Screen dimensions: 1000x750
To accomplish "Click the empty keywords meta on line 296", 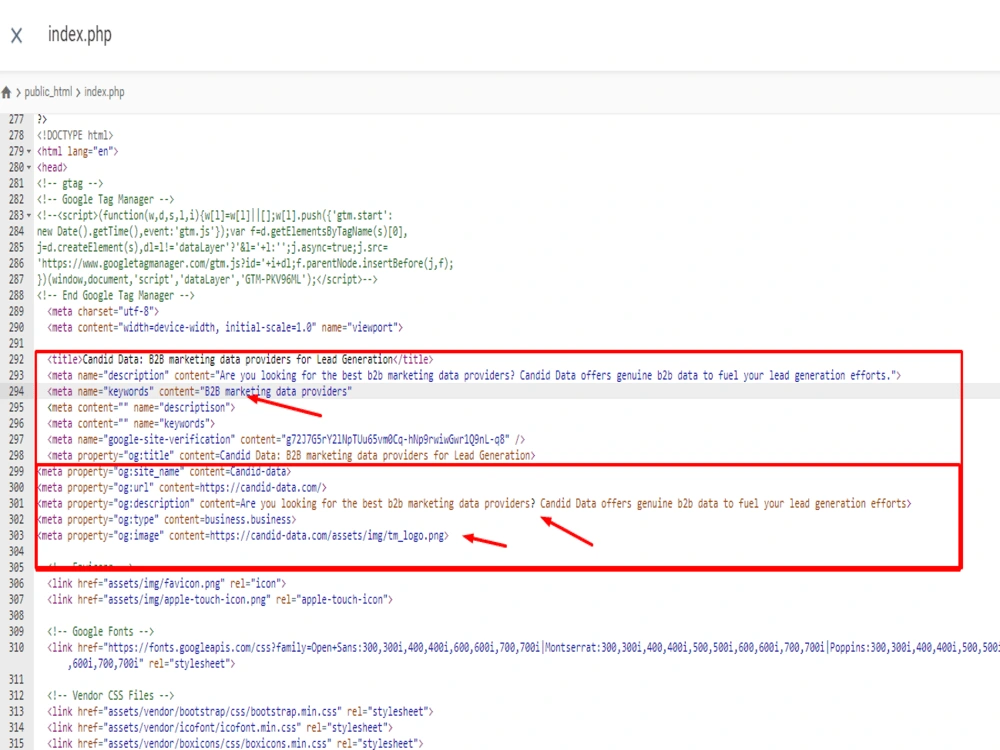I will pyautogui.click(x=131, y=423).
